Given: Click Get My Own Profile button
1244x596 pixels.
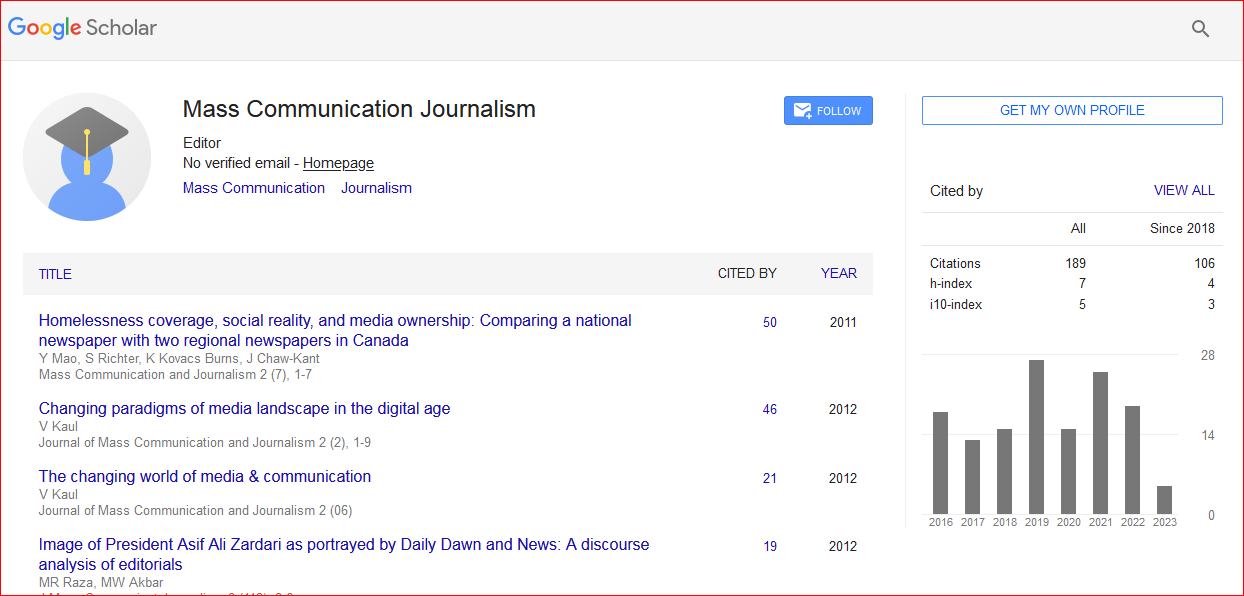Looking at the screenshot, I should 1071,110.
